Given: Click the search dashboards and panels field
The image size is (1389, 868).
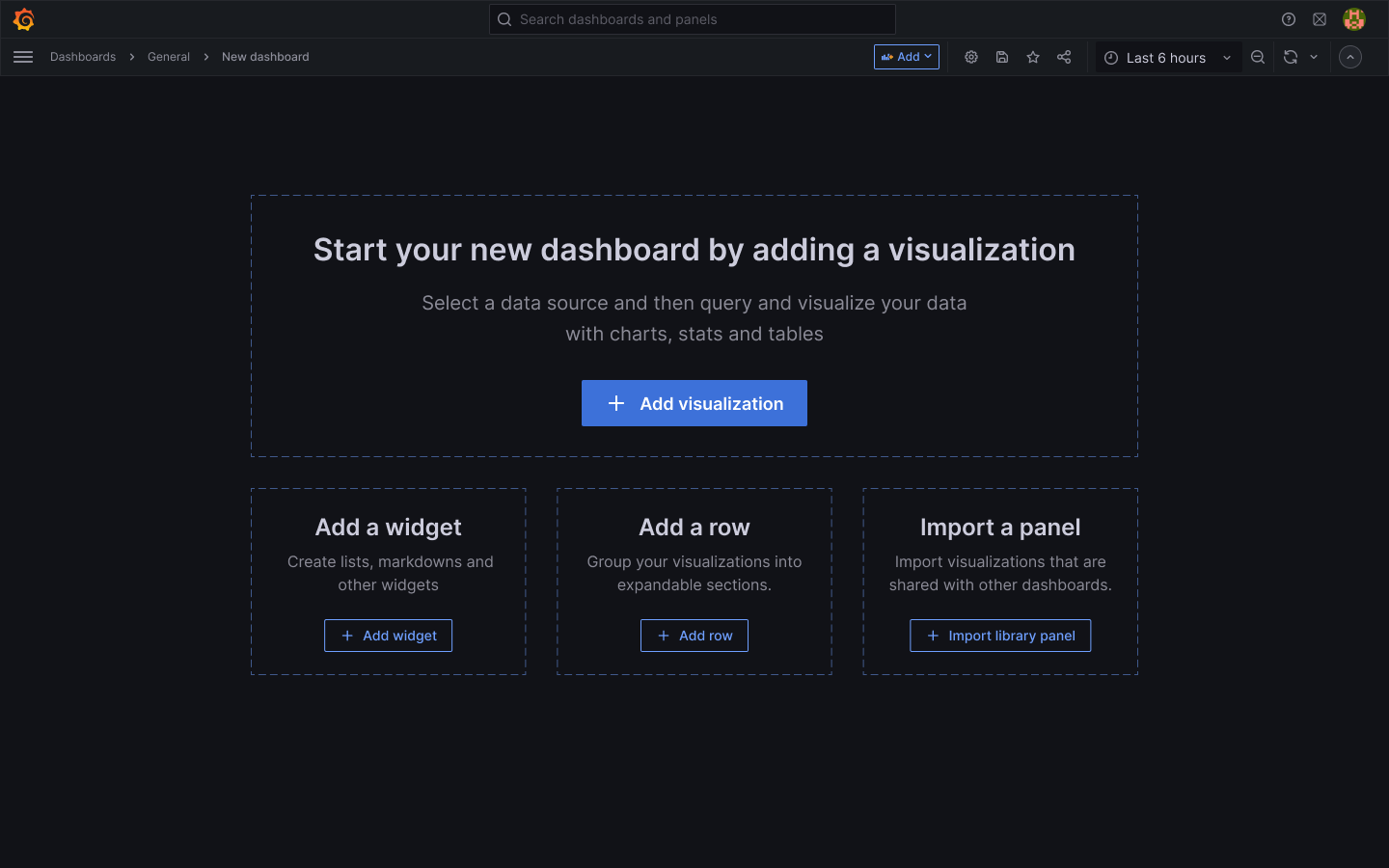Looking at the screenshot, I should 692,18.
